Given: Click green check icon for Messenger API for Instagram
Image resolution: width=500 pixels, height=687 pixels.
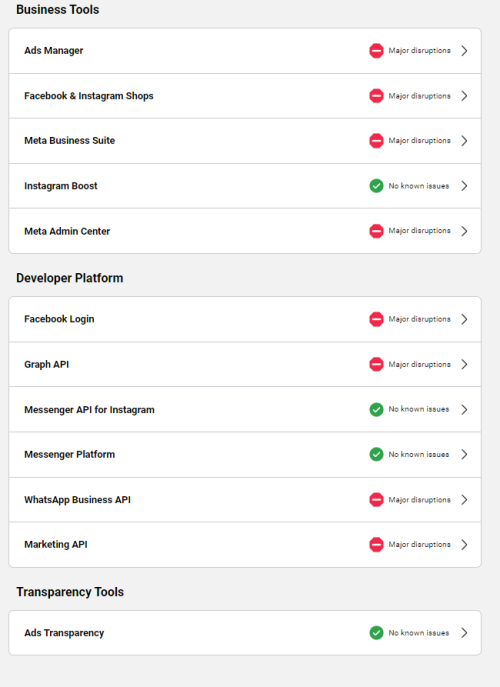Looking at the screenshot, I should (x=376, y=410).
